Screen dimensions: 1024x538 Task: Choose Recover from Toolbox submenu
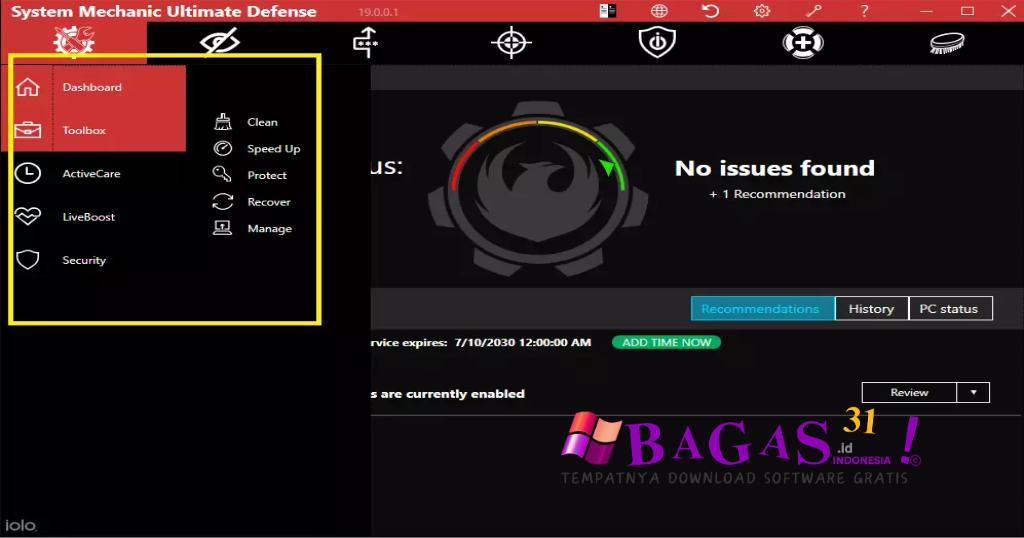coord(269,202)
